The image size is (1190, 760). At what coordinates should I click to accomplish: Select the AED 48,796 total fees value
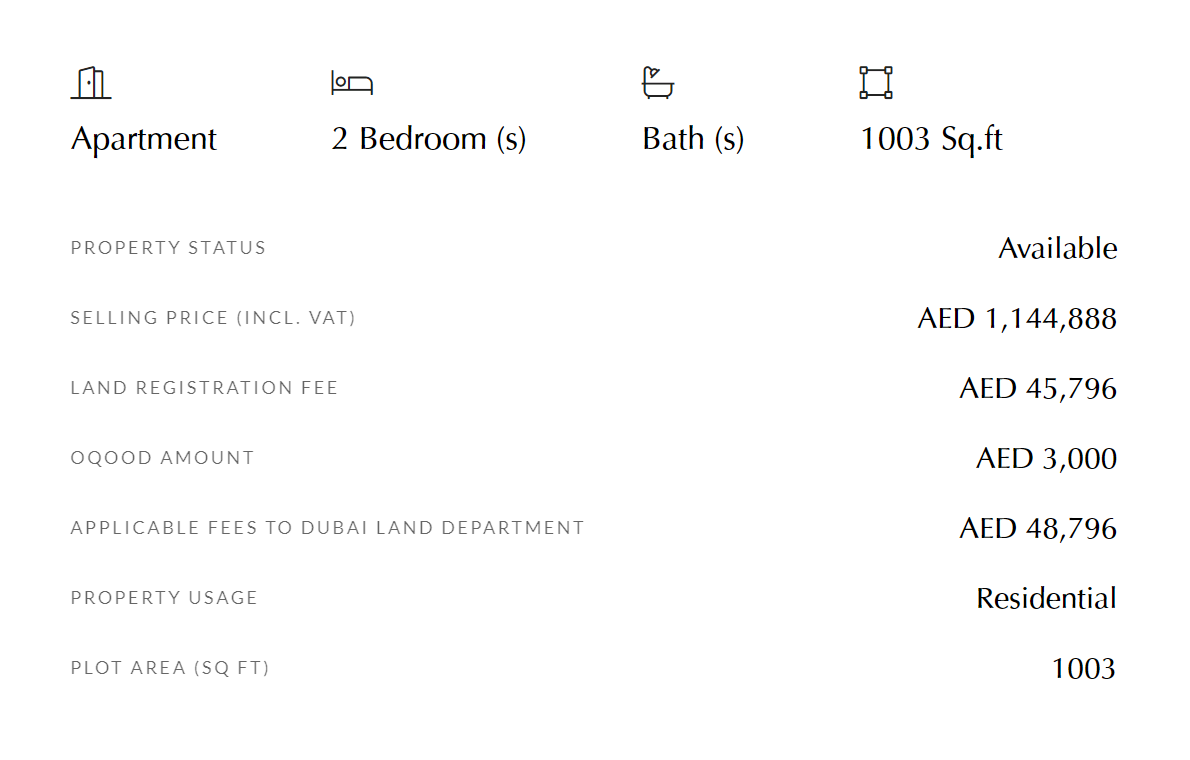coord(1038,528)
